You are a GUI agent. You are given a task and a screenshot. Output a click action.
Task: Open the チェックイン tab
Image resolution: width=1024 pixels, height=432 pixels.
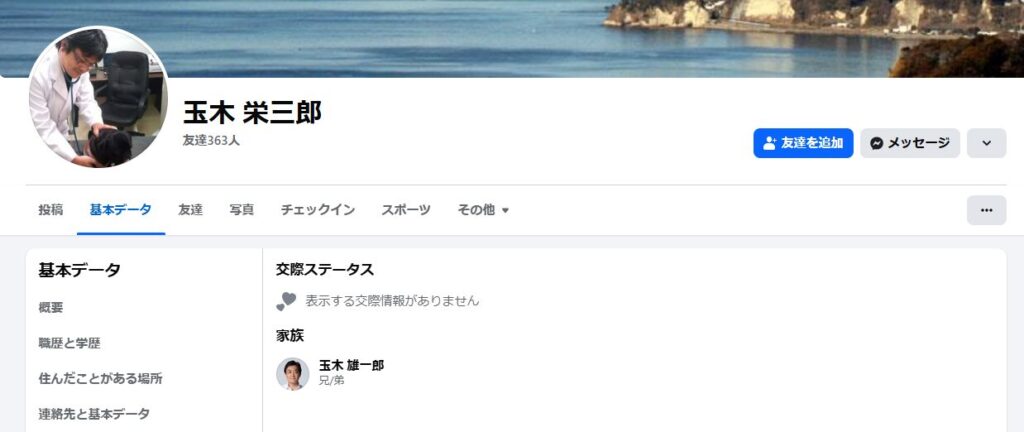[318, 210]
